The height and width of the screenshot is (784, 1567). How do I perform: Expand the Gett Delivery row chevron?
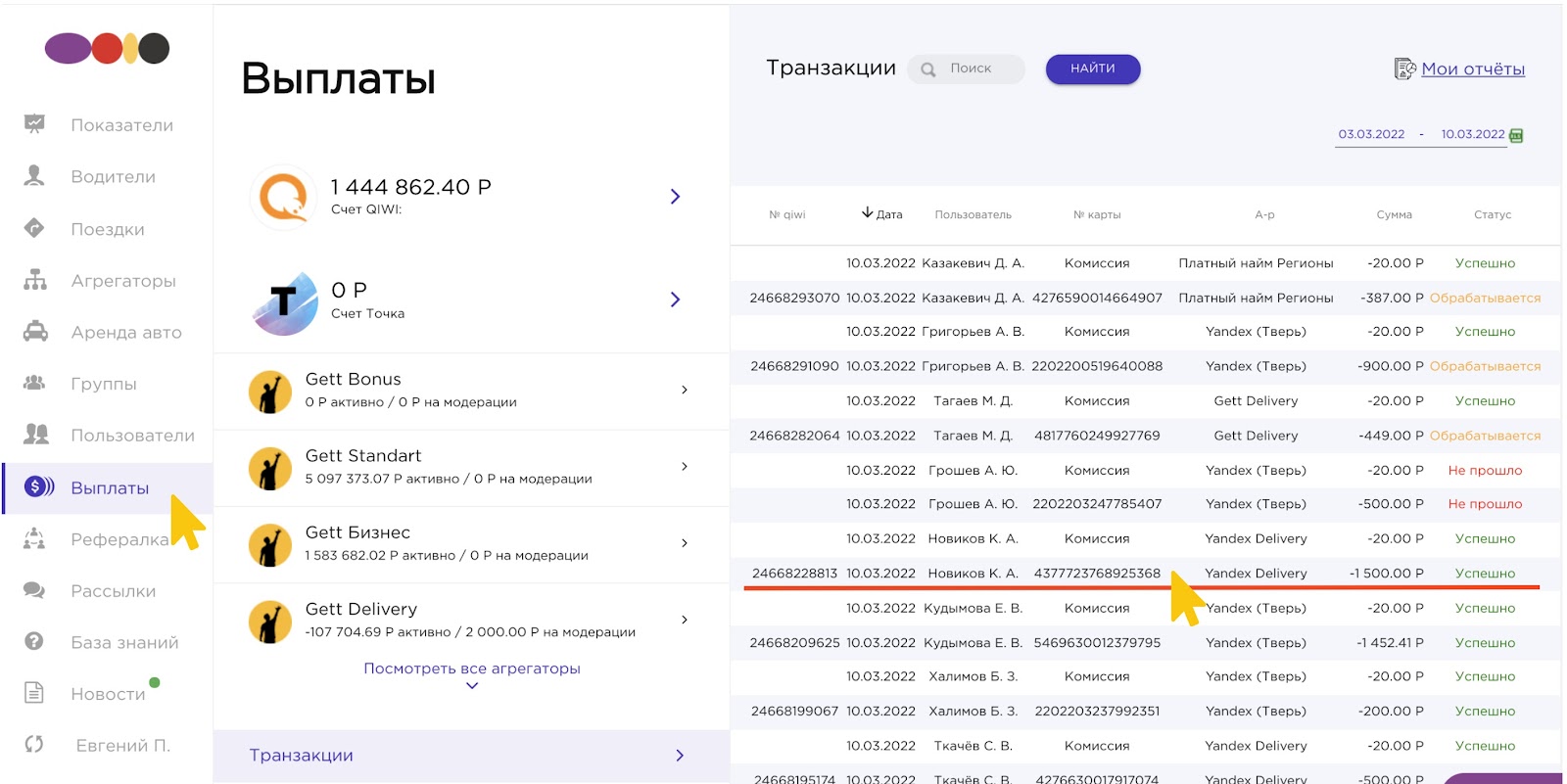tap(685, 620)
